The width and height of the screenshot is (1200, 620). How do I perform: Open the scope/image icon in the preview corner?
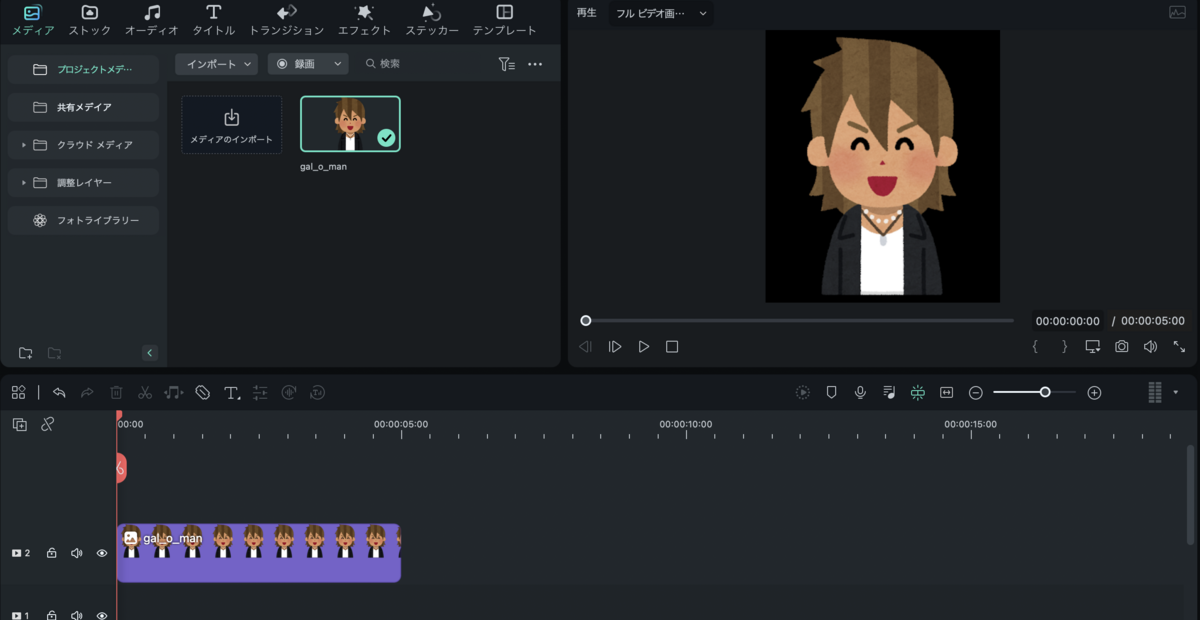[1177, 13]
